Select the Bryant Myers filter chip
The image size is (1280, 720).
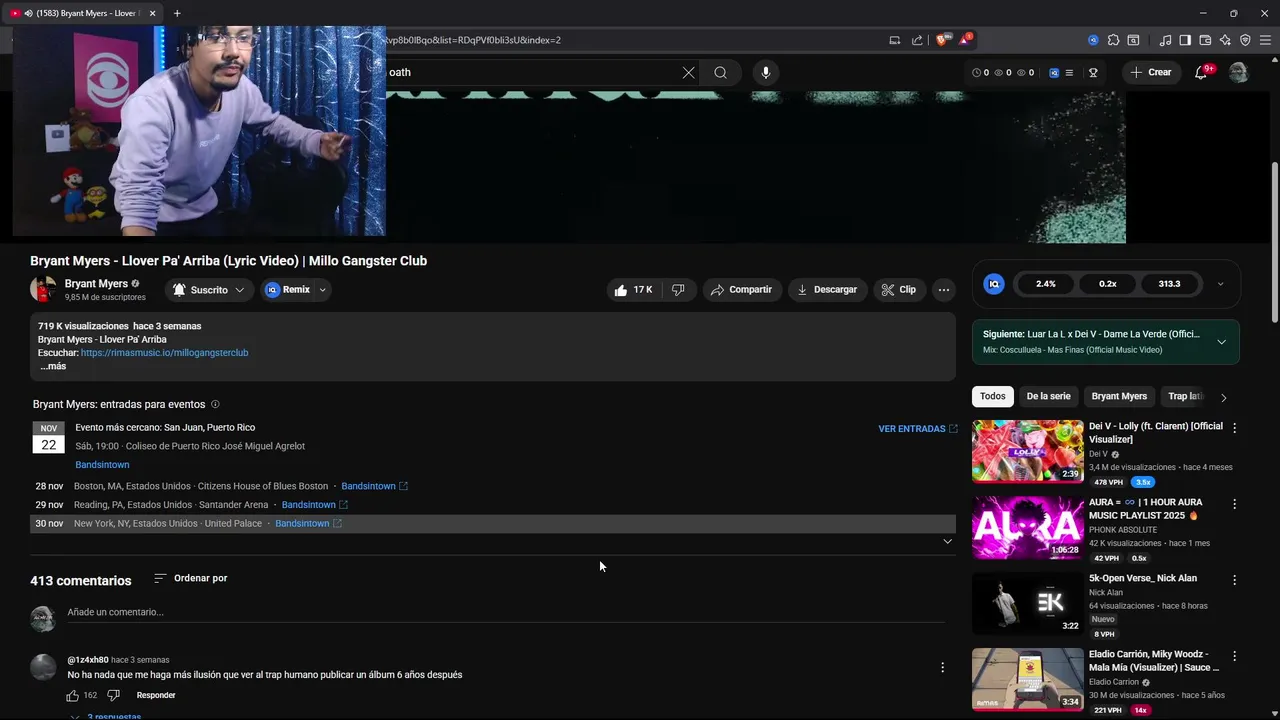pyautogui.click(x=1119, y=396)
